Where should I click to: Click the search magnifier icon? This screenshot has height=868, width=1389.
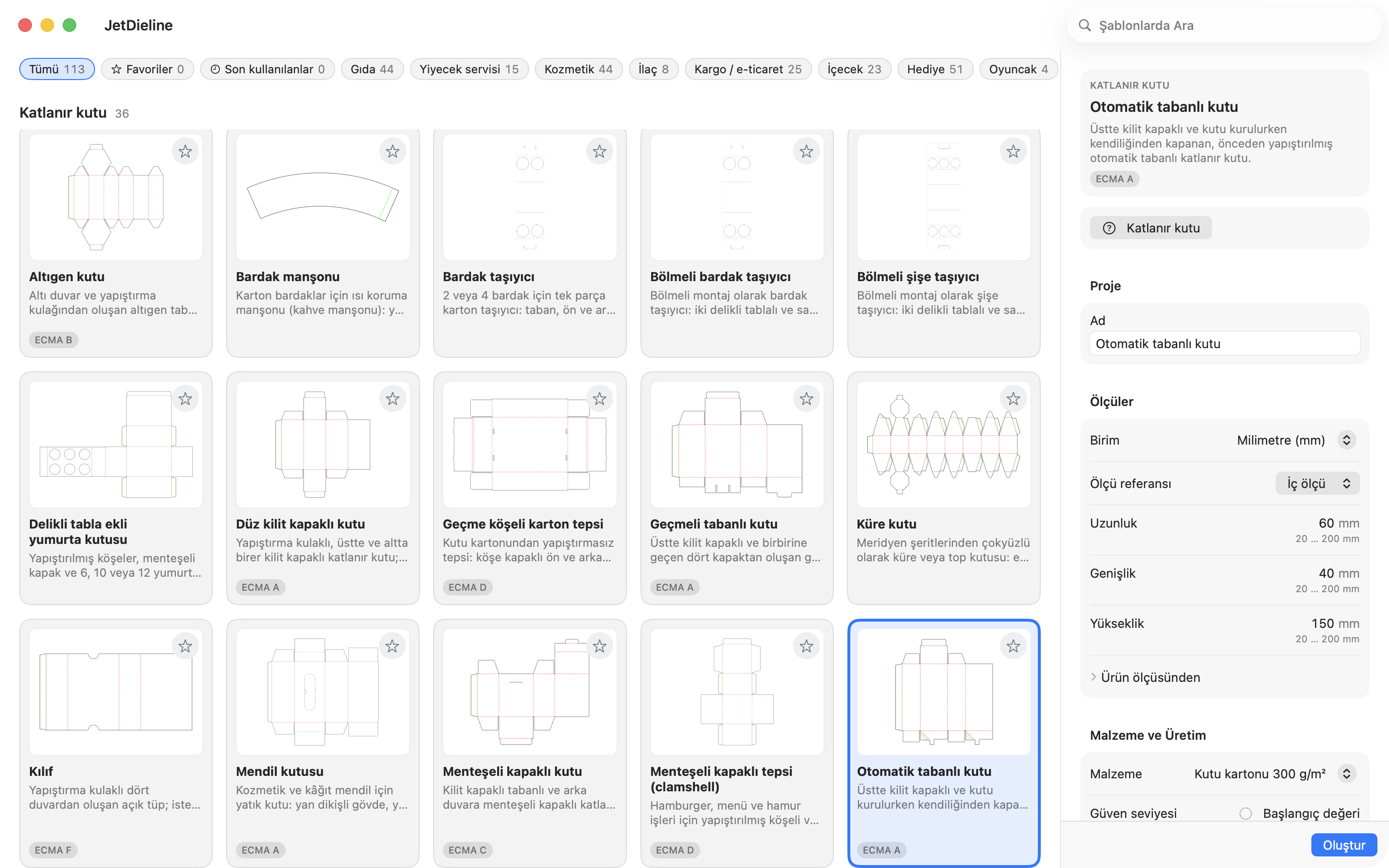pos(1084,25)
